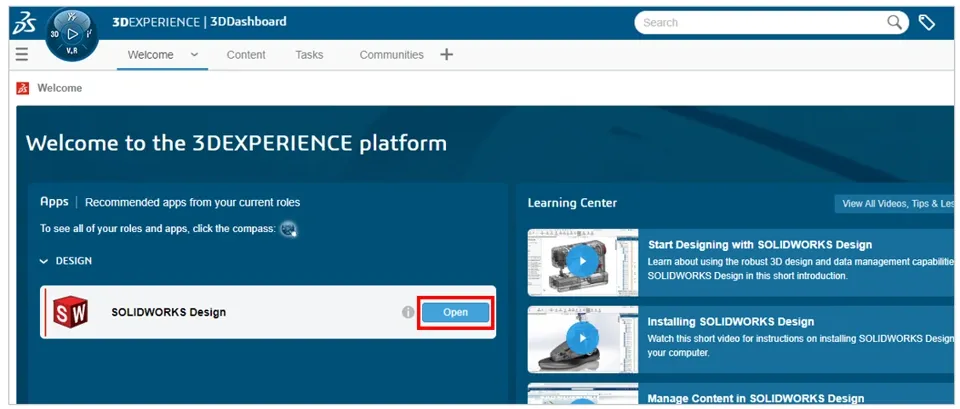The image size is (960, 409).
Task: Click the compass play button center
Action: coord(72,34)
